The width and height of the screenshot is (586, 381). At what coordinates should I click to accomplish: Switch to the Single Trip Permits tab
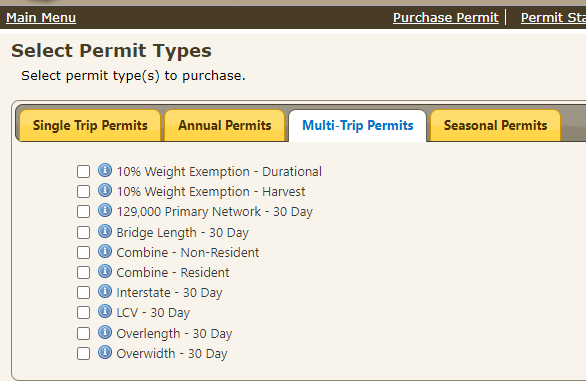click(90, 126)
